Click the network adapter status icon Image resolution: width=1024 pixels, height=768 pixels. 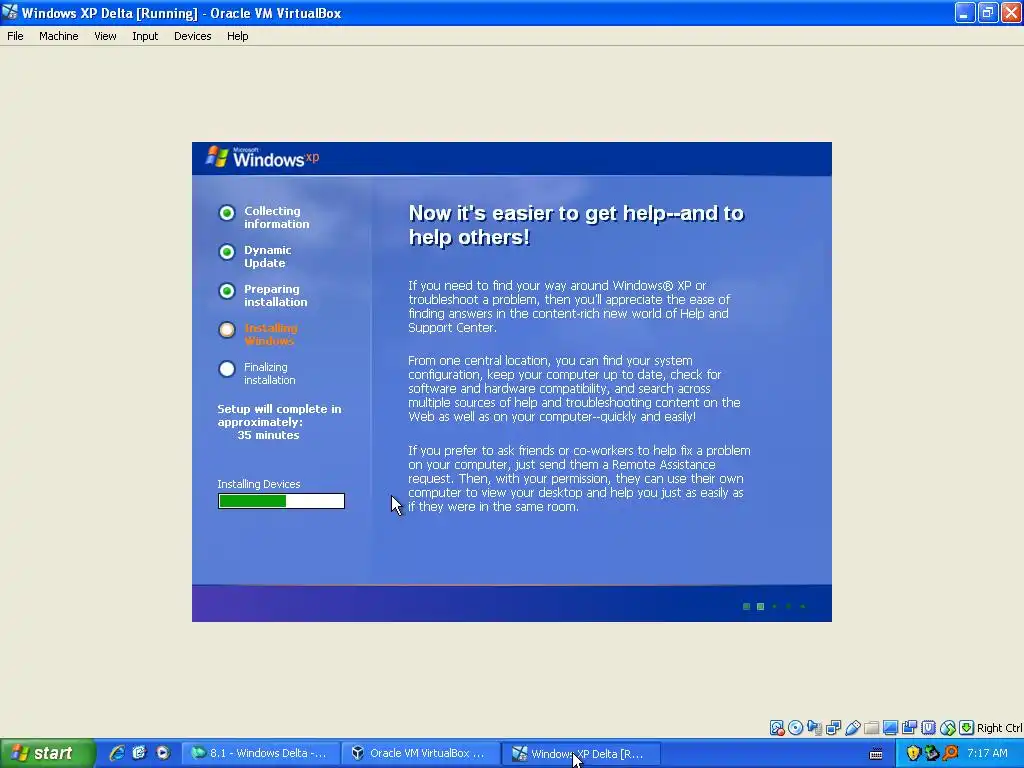(833, 728)
